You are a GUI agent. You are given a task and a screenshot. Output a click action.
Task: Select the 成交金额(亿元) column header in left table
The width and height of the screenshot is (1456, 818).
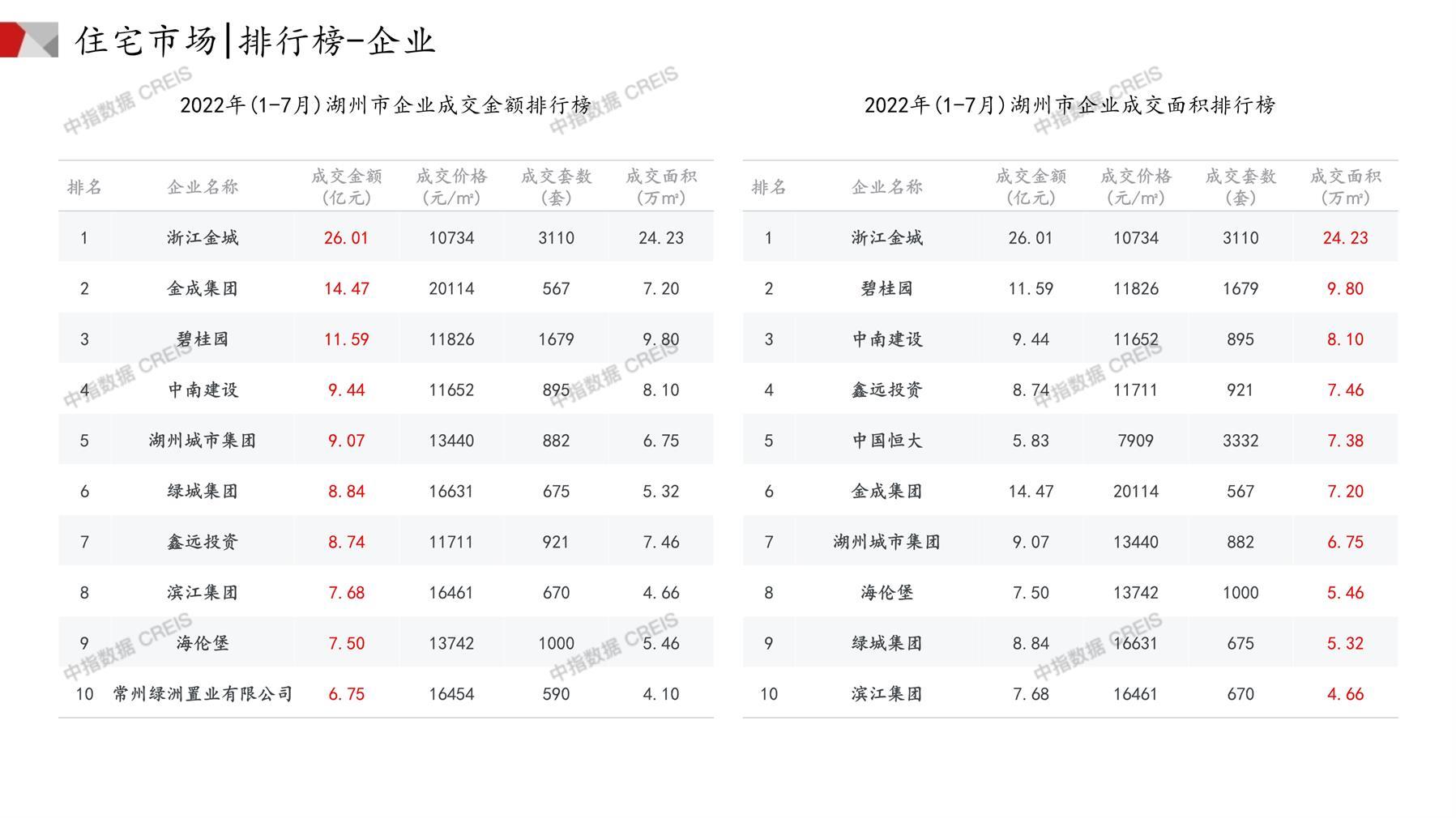tap(347, 185)
